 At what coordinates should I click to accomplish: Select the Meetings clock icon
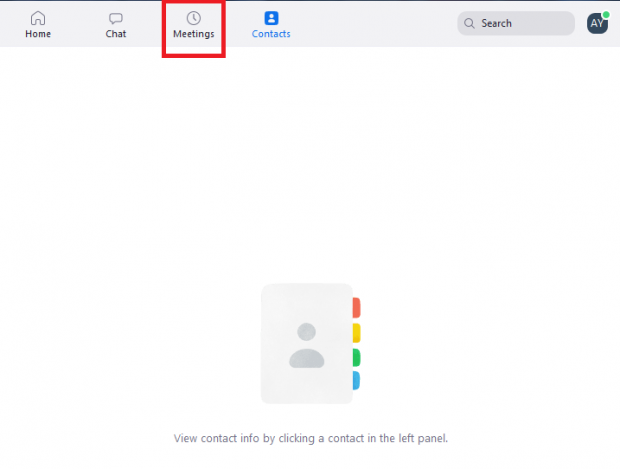point(194,18)
